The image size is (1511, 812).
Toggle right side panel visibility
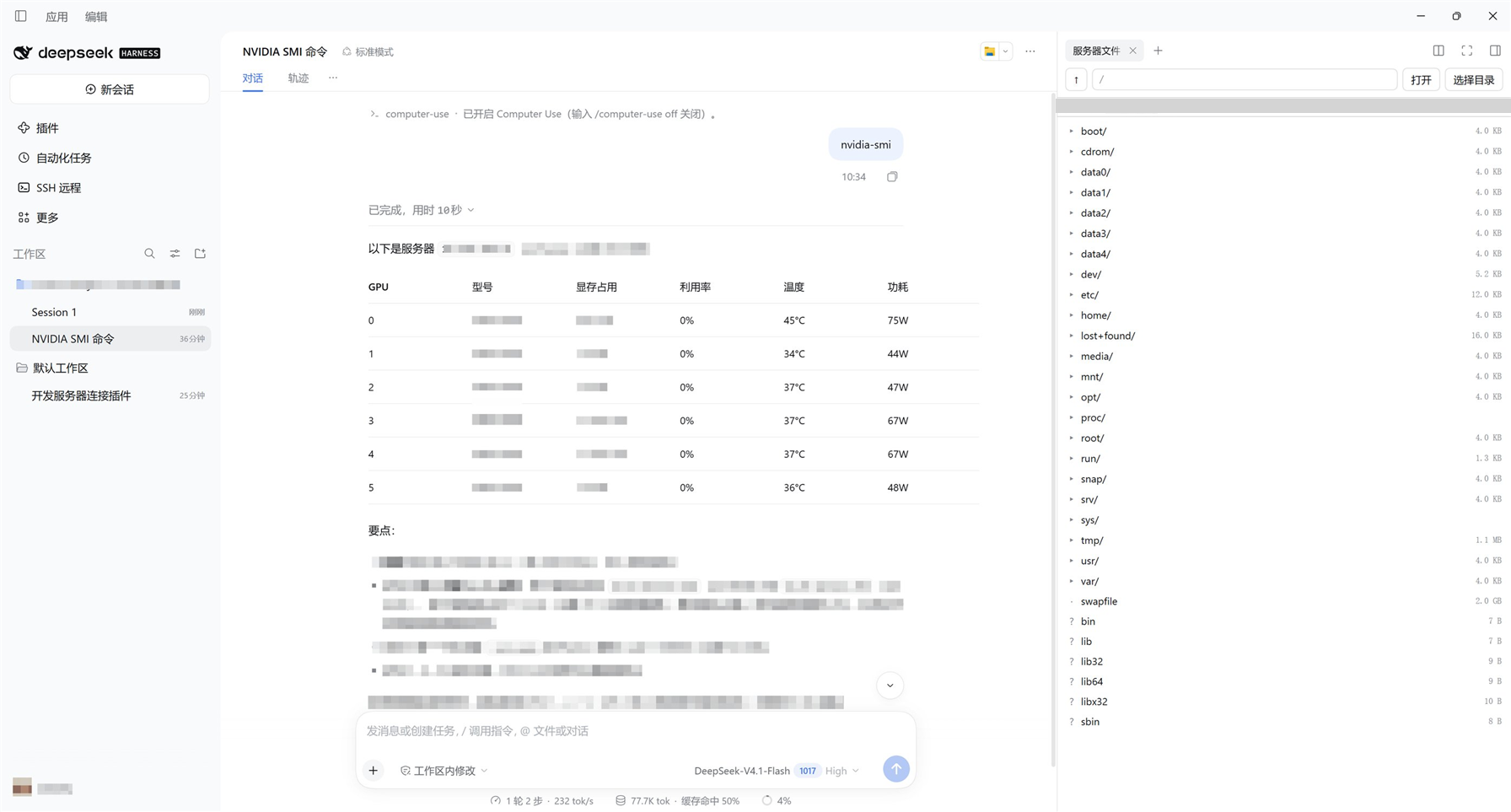[x=1495, y=51]
